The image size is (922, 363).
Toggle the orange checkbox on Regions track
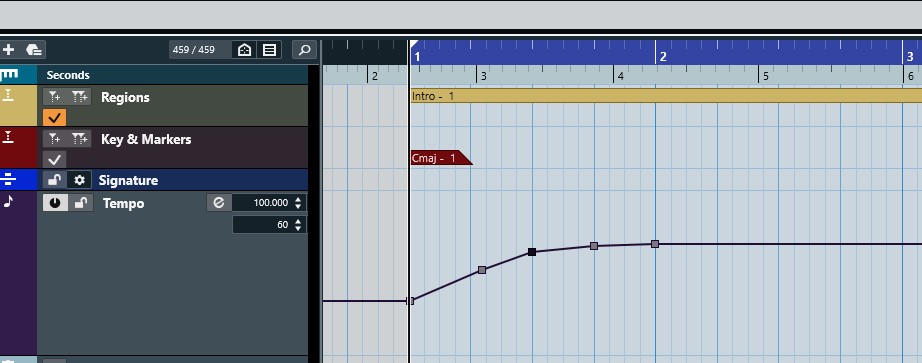[x=55, y=118]
